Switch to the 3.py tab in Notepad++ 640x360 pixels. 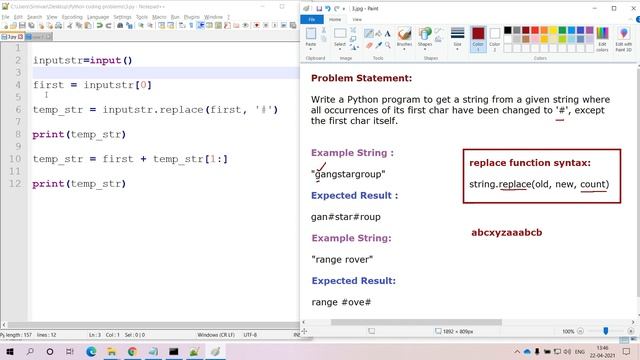pyautogui.click(x=12, y=37)
